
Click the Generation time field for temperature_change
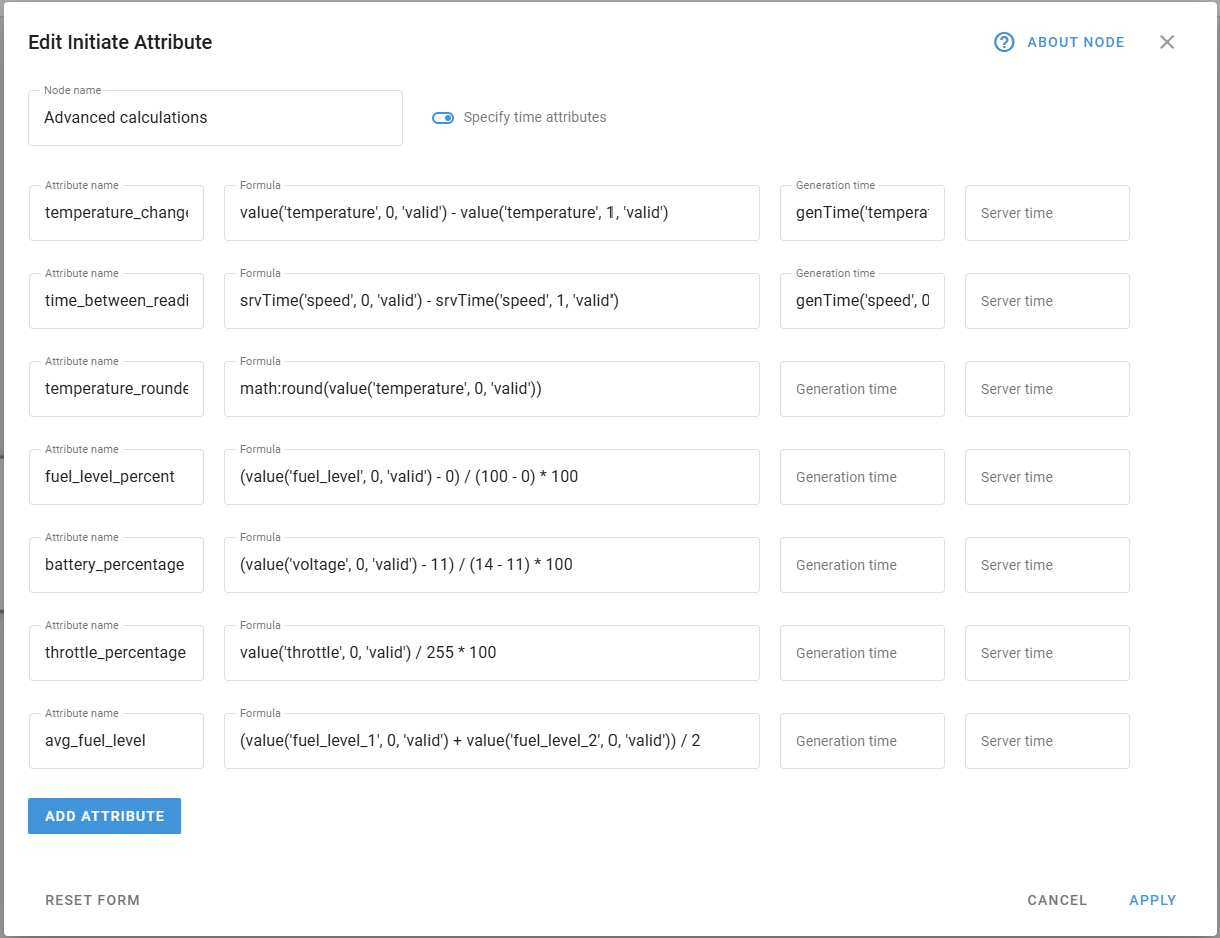(861, 213)
